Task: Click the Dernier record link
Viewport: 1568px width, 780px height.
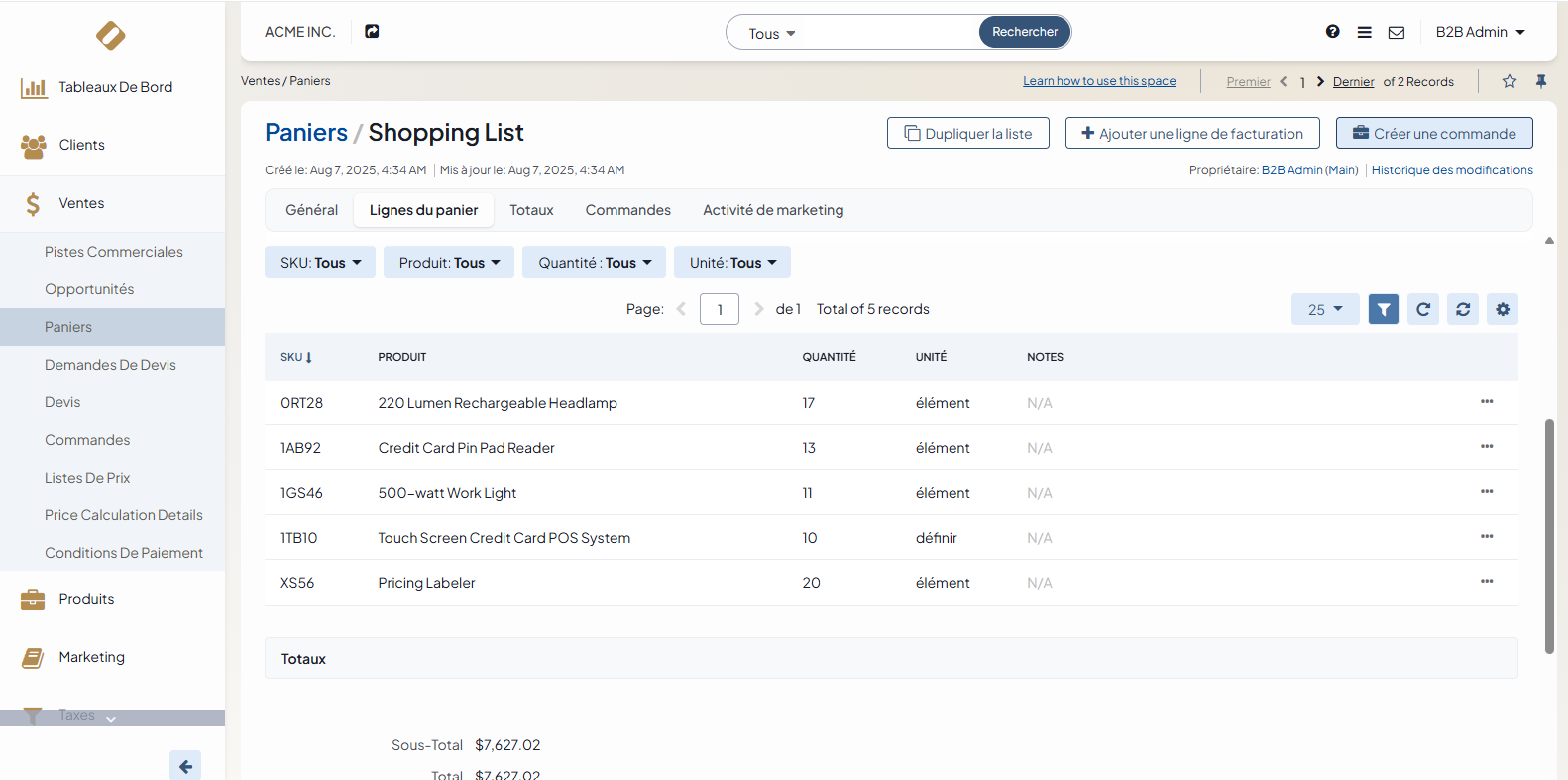Action: (1353, 82)
